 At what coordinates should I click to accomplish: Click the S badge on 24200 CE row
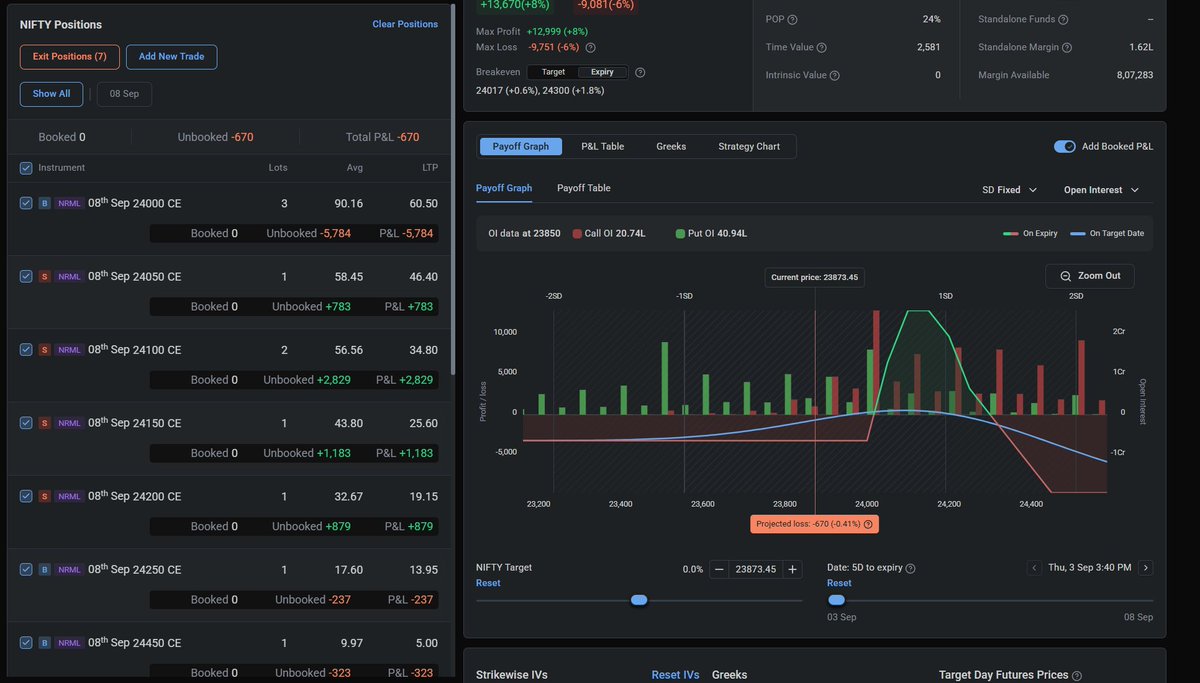click(x=44, y=496)
